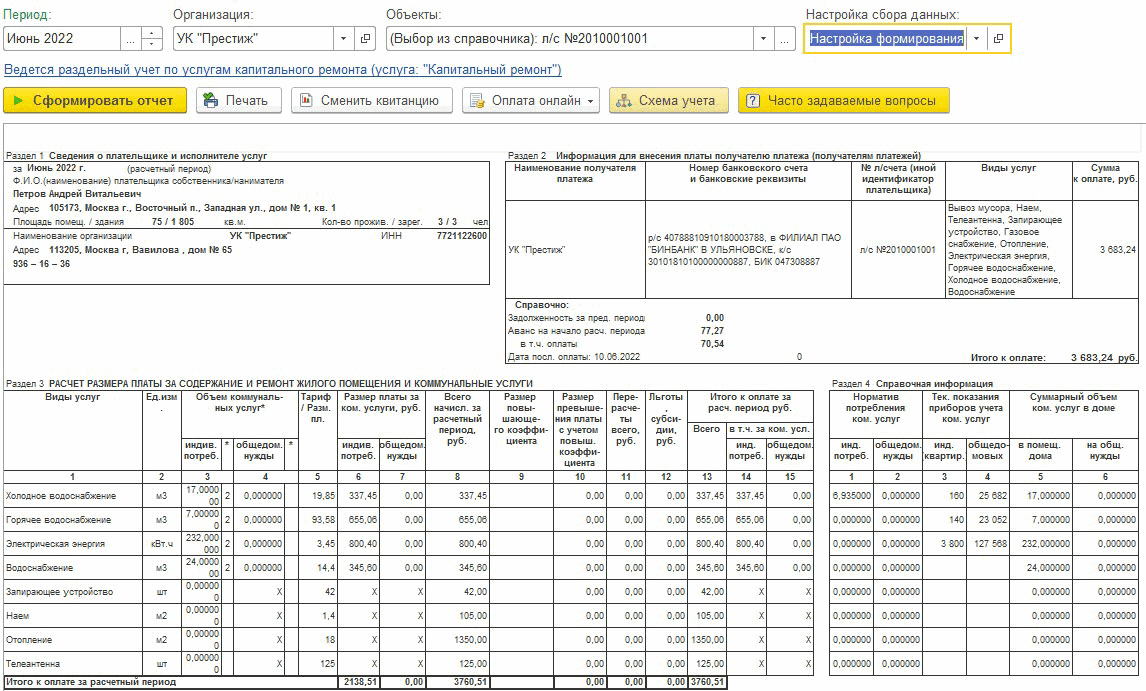Select the норматив value 6,935000 in Раздел 4

(851, 496)
